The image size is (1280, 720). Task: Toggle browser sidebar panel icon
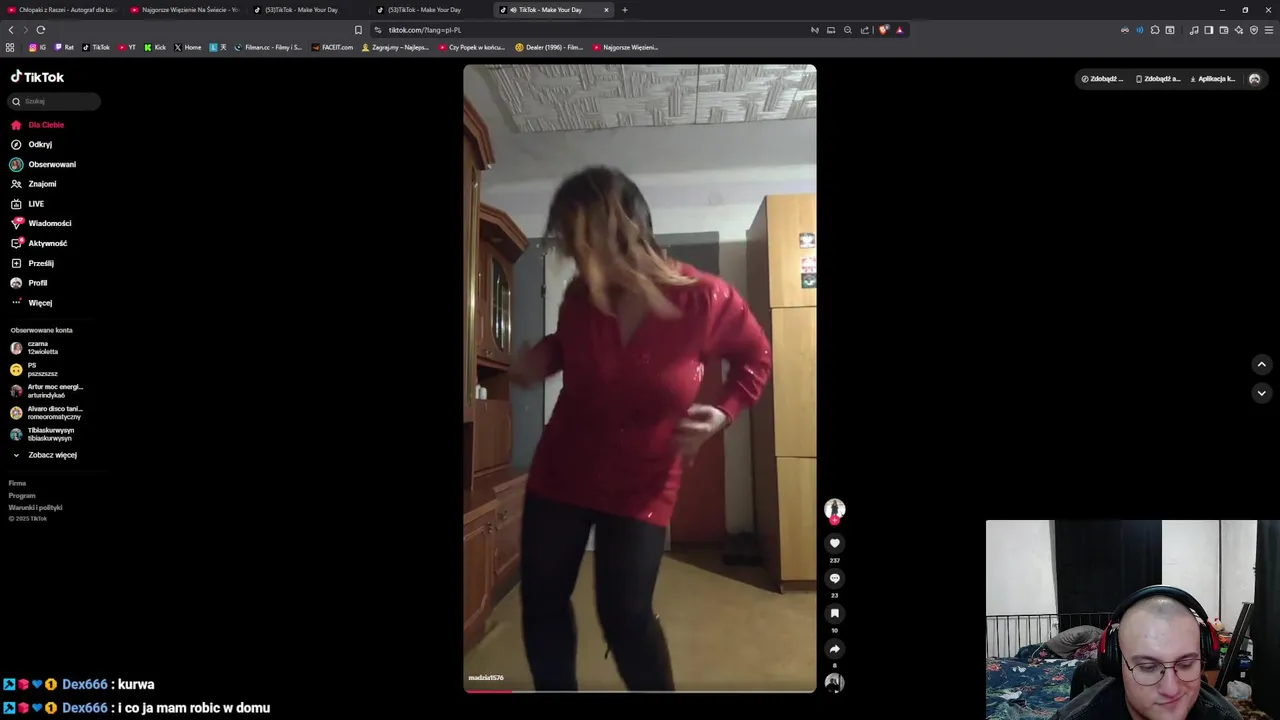[x=1209, y=30]
